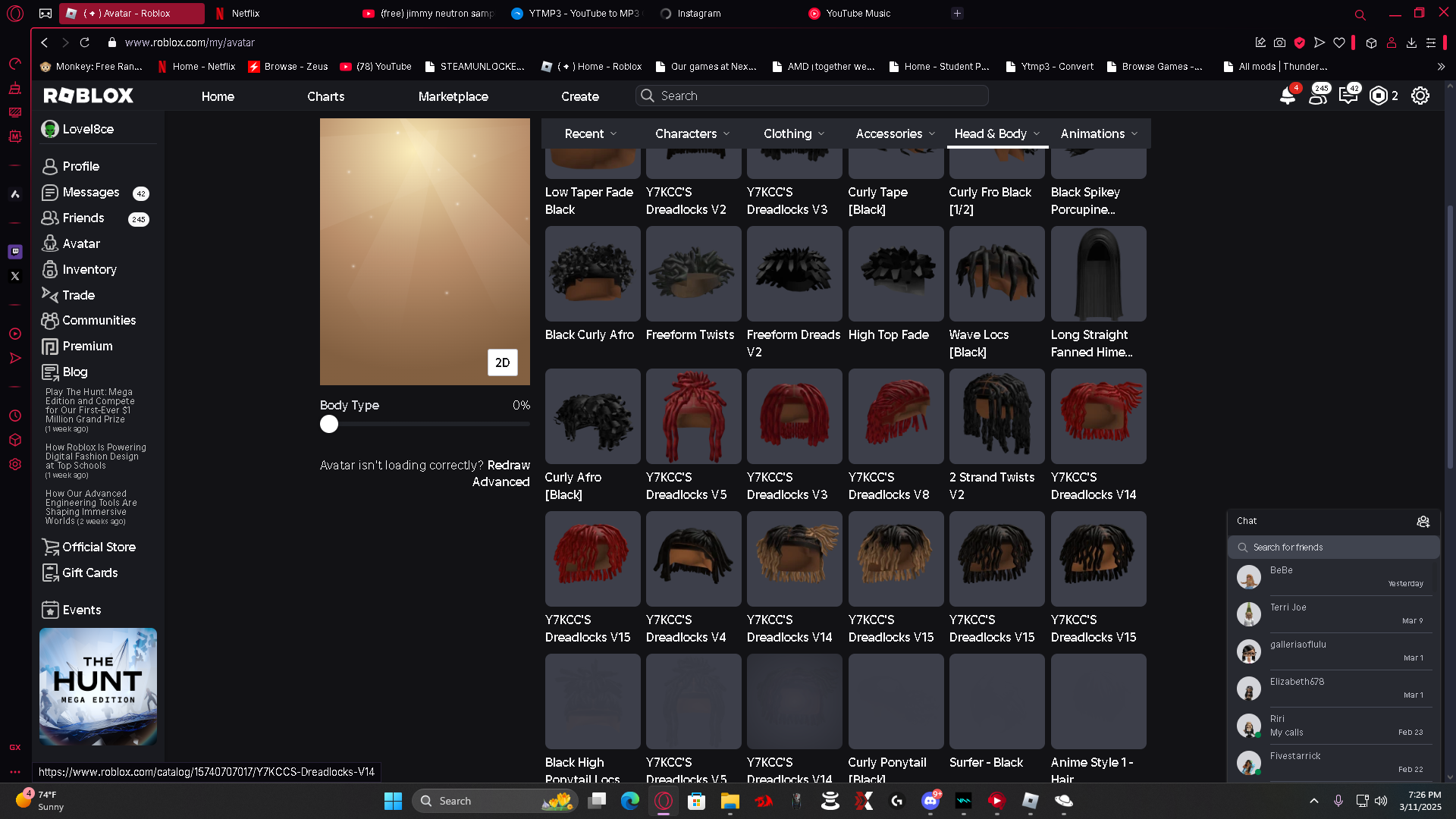Expand the Clothing dropdown
Viewport: 1456px width, 819px height.
click(x=793, y=133)
